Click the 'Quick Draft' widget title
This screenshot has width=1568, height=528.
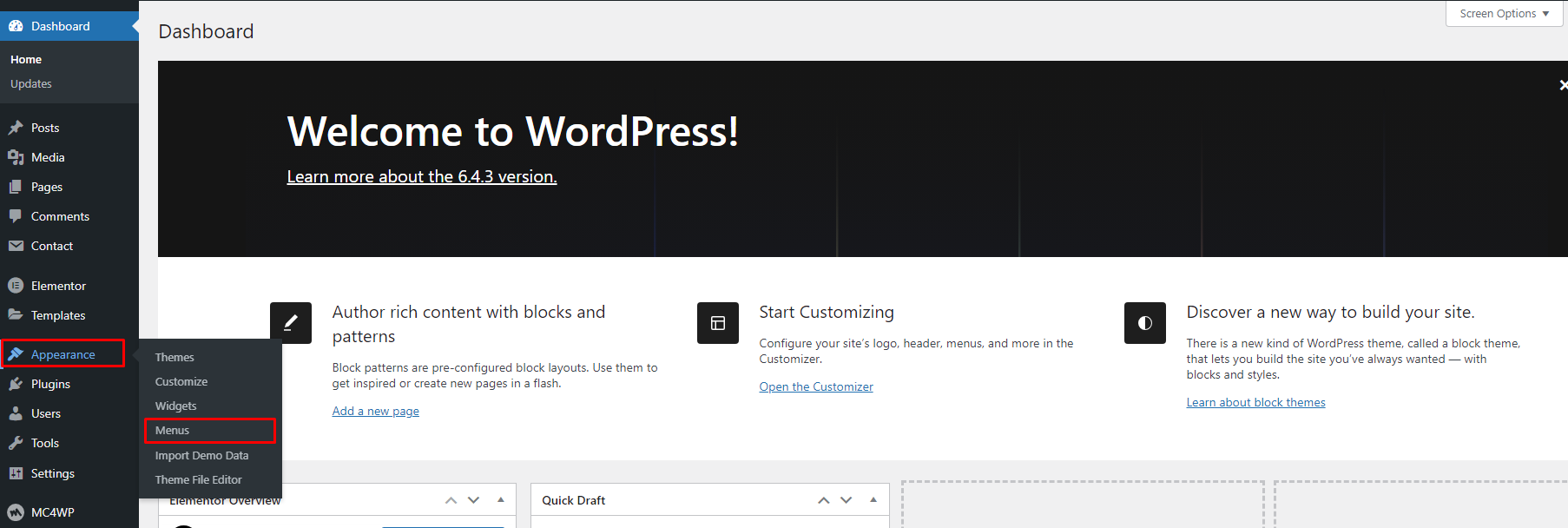(x=573, y=500)
